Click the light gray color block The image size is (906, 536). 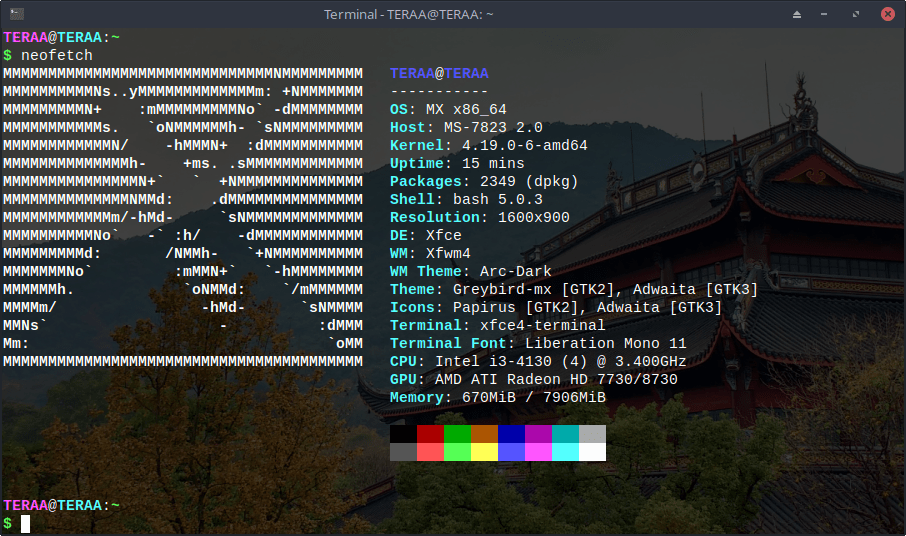[x=593, y=434]
